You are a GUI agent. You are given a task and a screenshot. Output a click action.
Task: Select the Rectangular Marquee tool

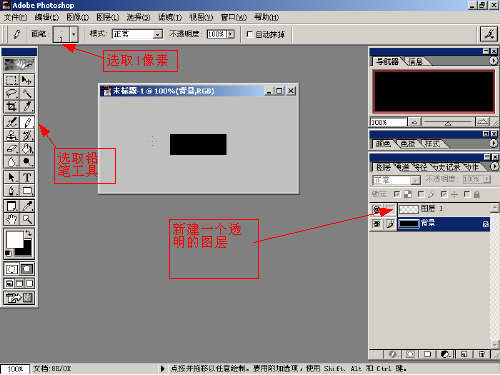pos(11,80)
